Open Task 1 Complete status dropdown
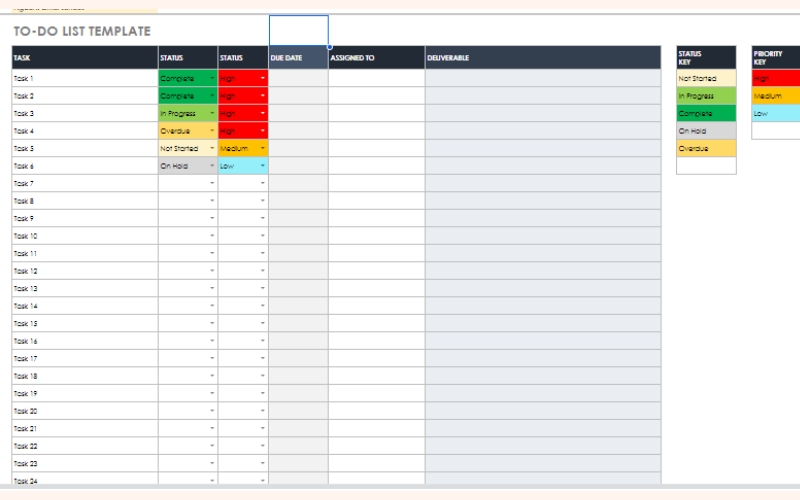The image size is (800, 500). 212,78
